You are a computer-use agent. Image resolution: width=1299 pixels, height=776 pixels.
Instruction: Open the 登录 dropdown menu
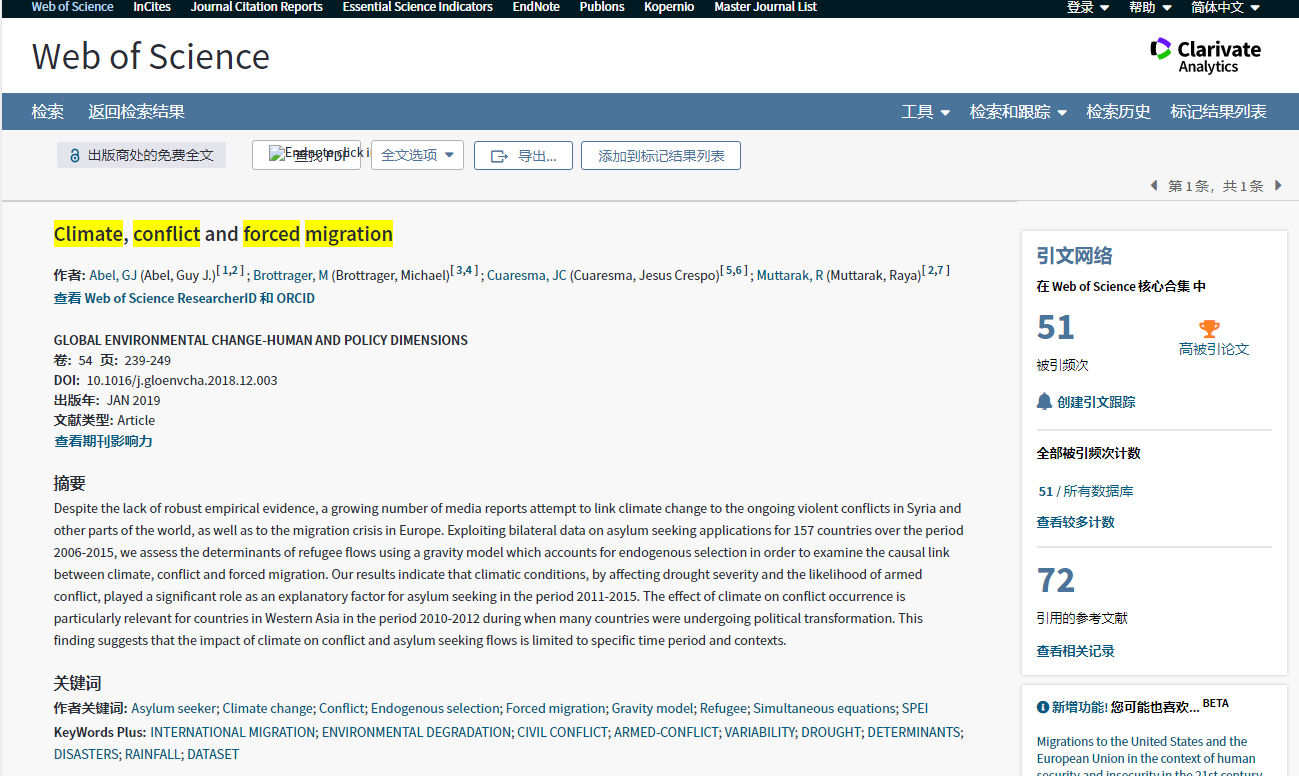coord(1088,7)
